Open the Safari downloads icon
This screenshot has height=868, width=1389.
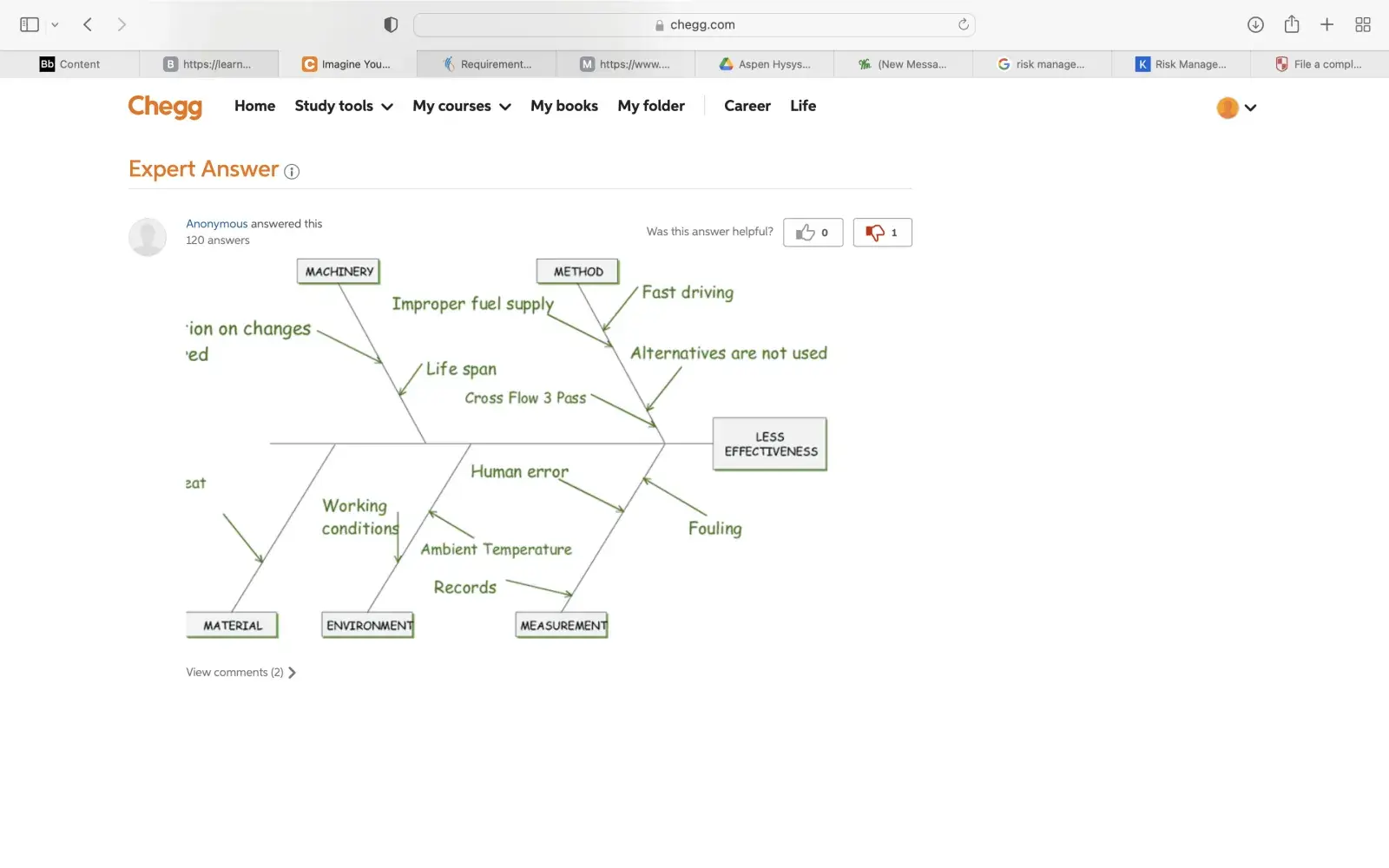coord(1255,24)
